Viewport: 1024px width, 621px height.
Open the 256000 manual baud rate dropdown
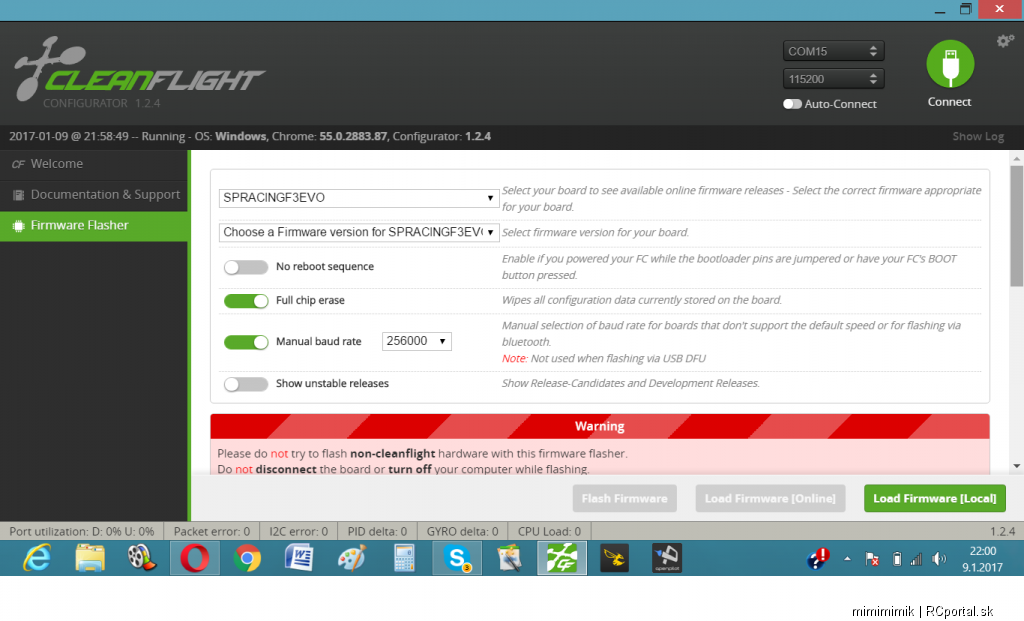pyautogui.click(x=417, y=341)
